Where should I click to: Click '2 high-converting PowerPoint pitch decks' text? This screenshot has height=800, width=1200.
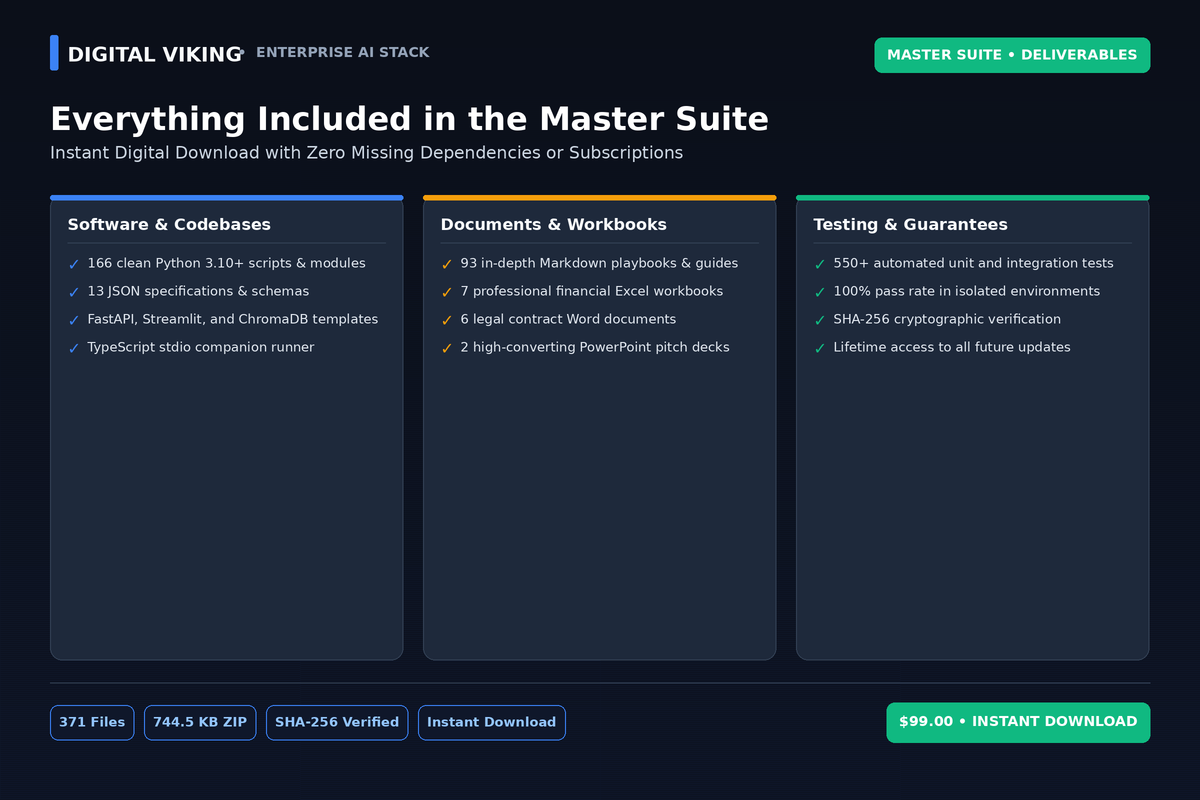(595, 347)
